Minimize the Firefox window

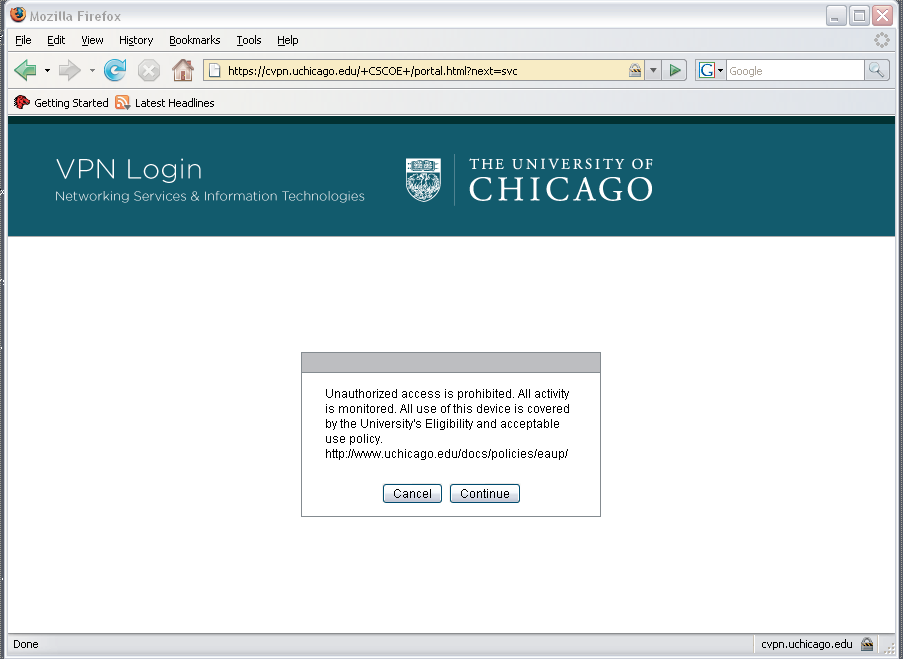coord(836,16)
